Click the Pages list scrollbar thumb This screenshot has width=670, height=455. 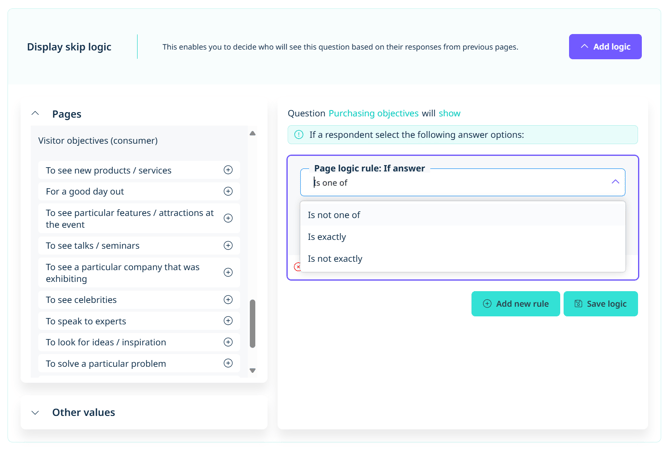click(252, 323)
